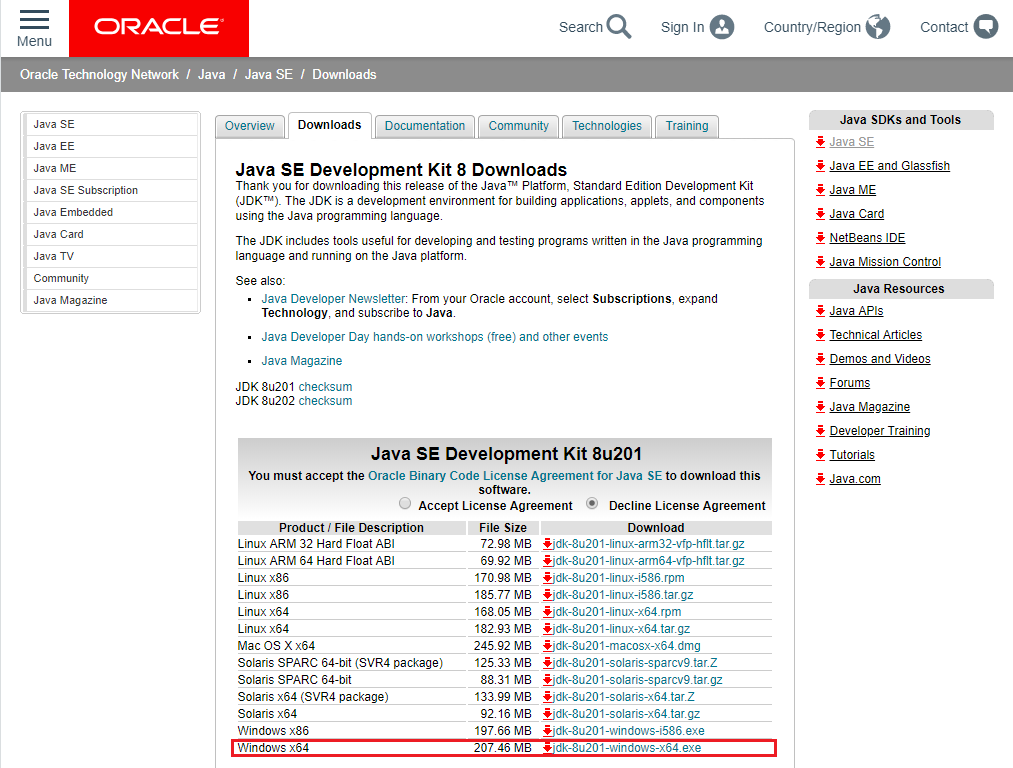This screenshot has height=768, width=1013.
Task: Open Java ME link in right panel
Action: [x=853, y=190]
